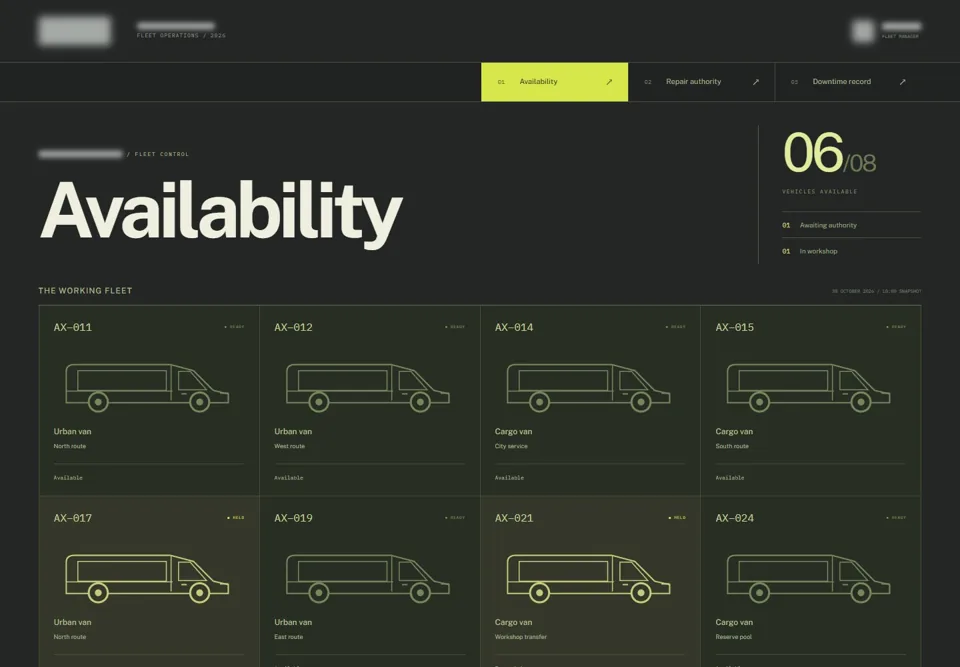Select the AX-019 van illustration
Screen dimensions: 960x667
tap(367, 578)
